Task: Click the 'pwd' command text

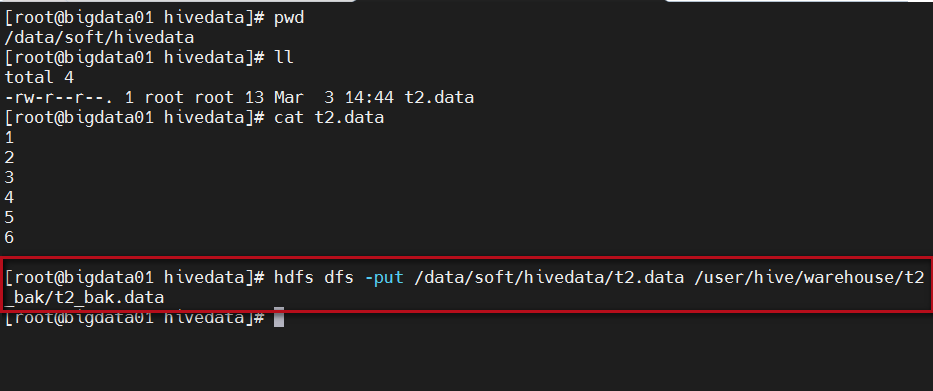Action: 289,18
